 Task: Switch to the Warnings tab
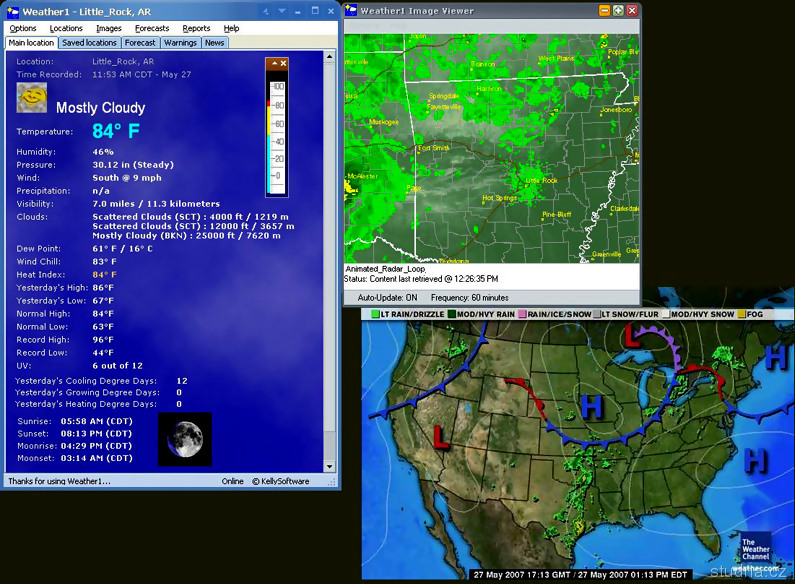coord(180,43)
